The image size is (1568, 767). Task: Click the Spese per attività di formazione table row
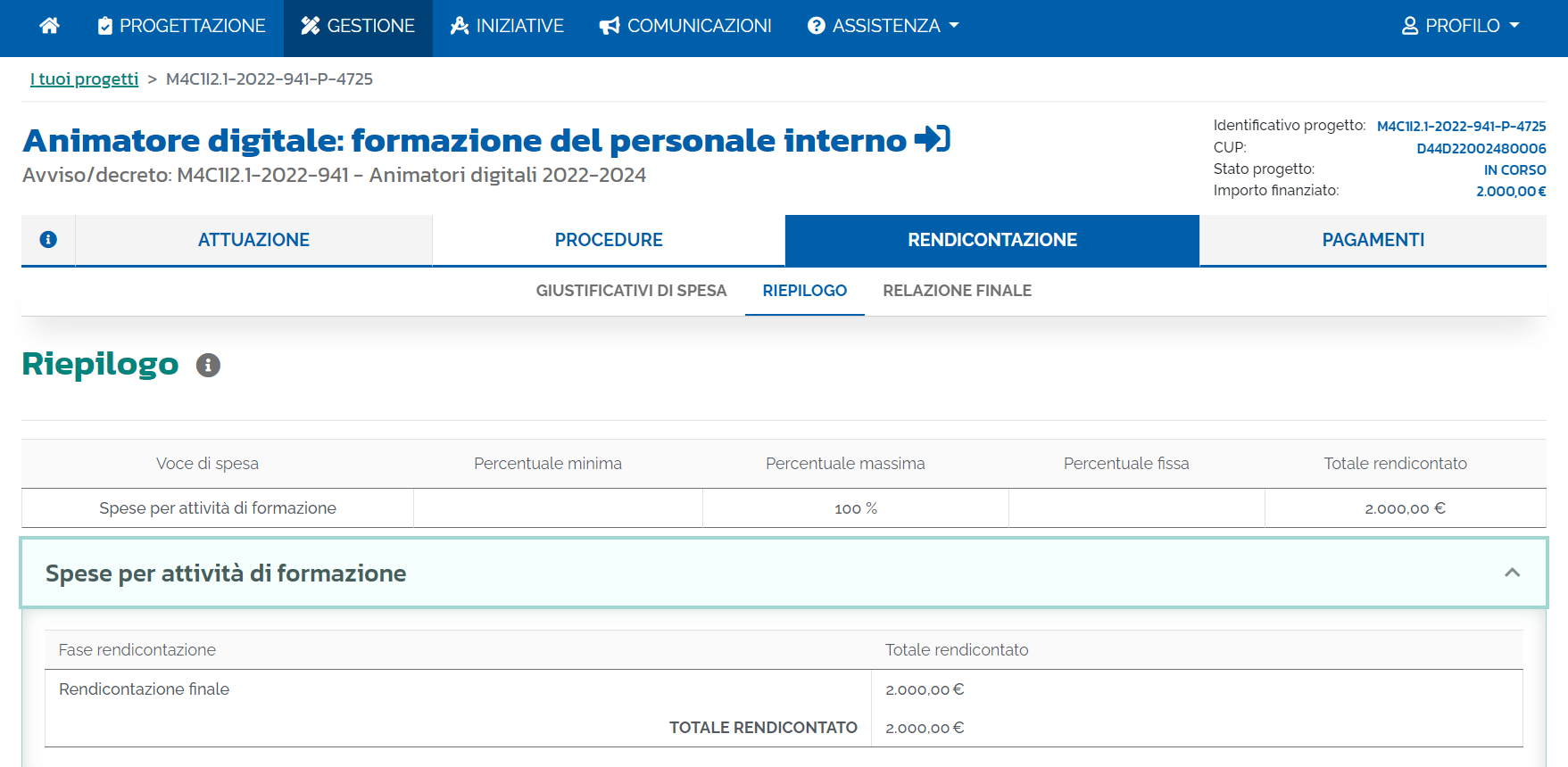coord(218,508)
